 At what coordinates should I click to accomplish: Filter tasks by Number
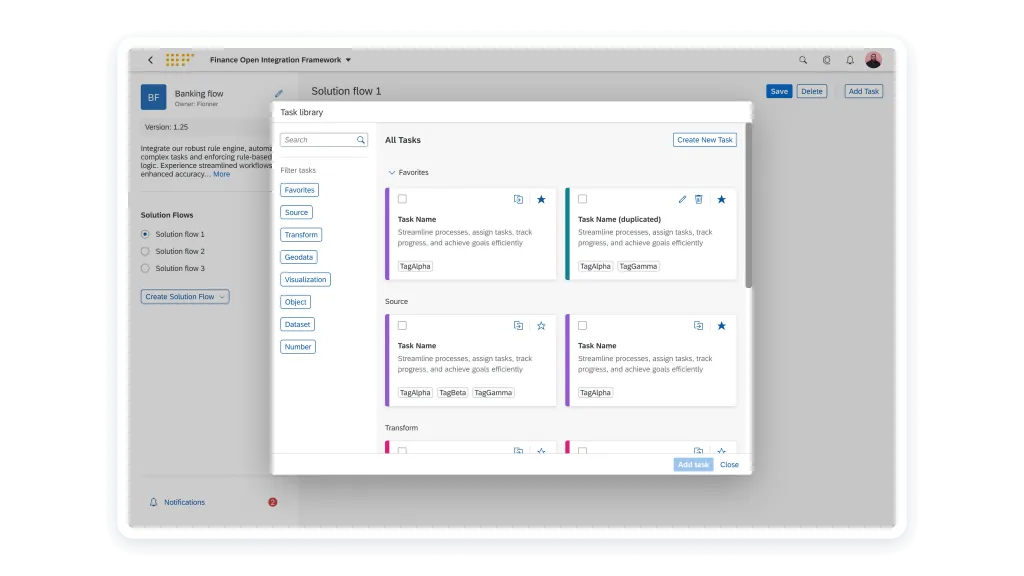(x=298, y=347)
